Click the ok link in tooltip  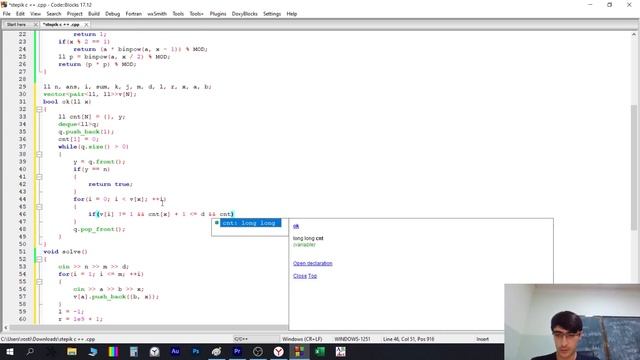point(296,226)
